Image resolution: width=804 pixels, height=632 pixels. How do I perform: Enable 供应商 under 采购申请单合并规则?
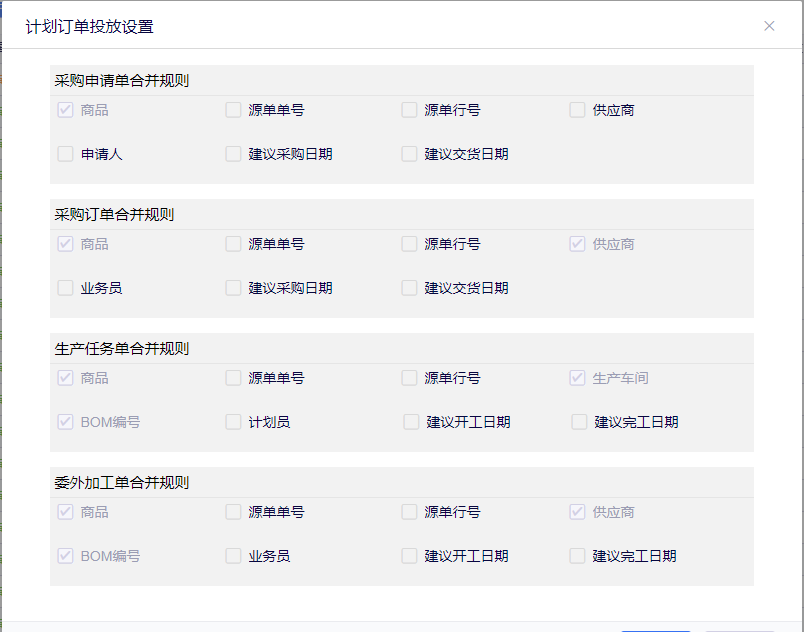click(x=577, y=110)
